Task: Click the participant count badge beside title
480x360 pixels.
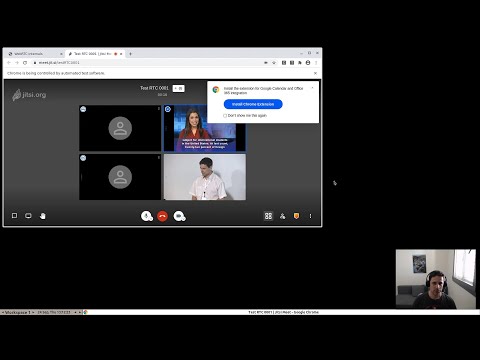Action: pos(179,88)
